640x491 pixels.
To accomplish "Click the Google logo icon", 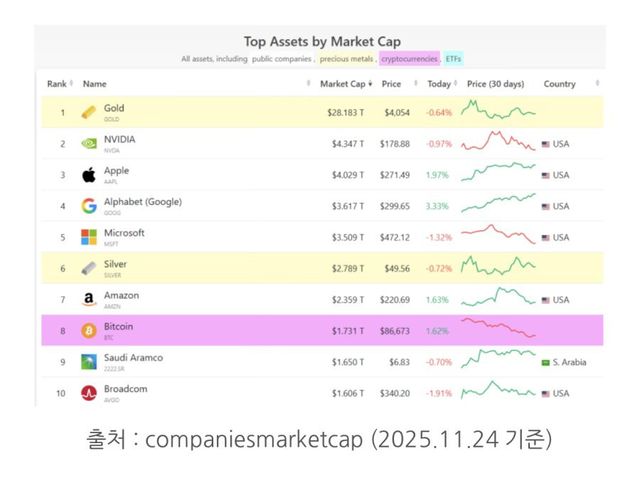I will point(88,206).
